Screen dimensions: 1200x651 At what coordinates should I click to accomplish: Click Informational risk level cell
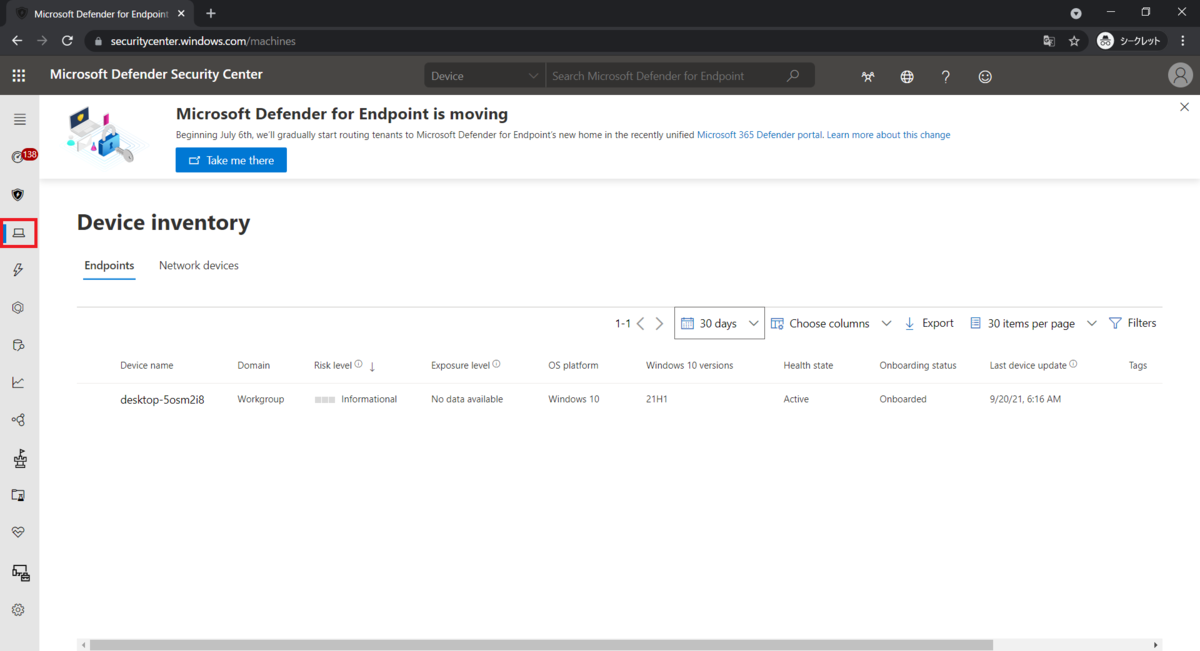(x=356, y=399)
